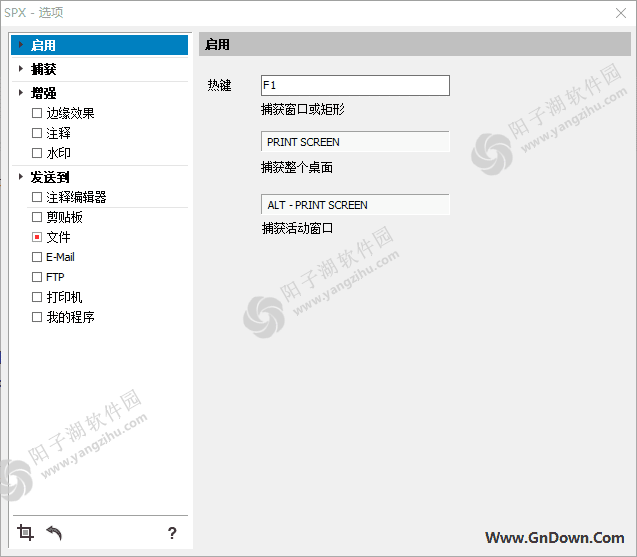Open help with the question mark icon
The image size is (637, 557).
(172, 533)
